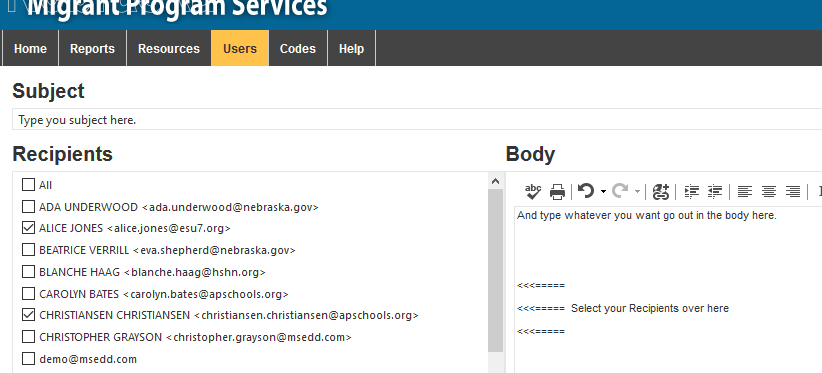The width and height of the screenshot is (822, 373).
Task: Click the Subject input field
Action: [x=417, y=120]
